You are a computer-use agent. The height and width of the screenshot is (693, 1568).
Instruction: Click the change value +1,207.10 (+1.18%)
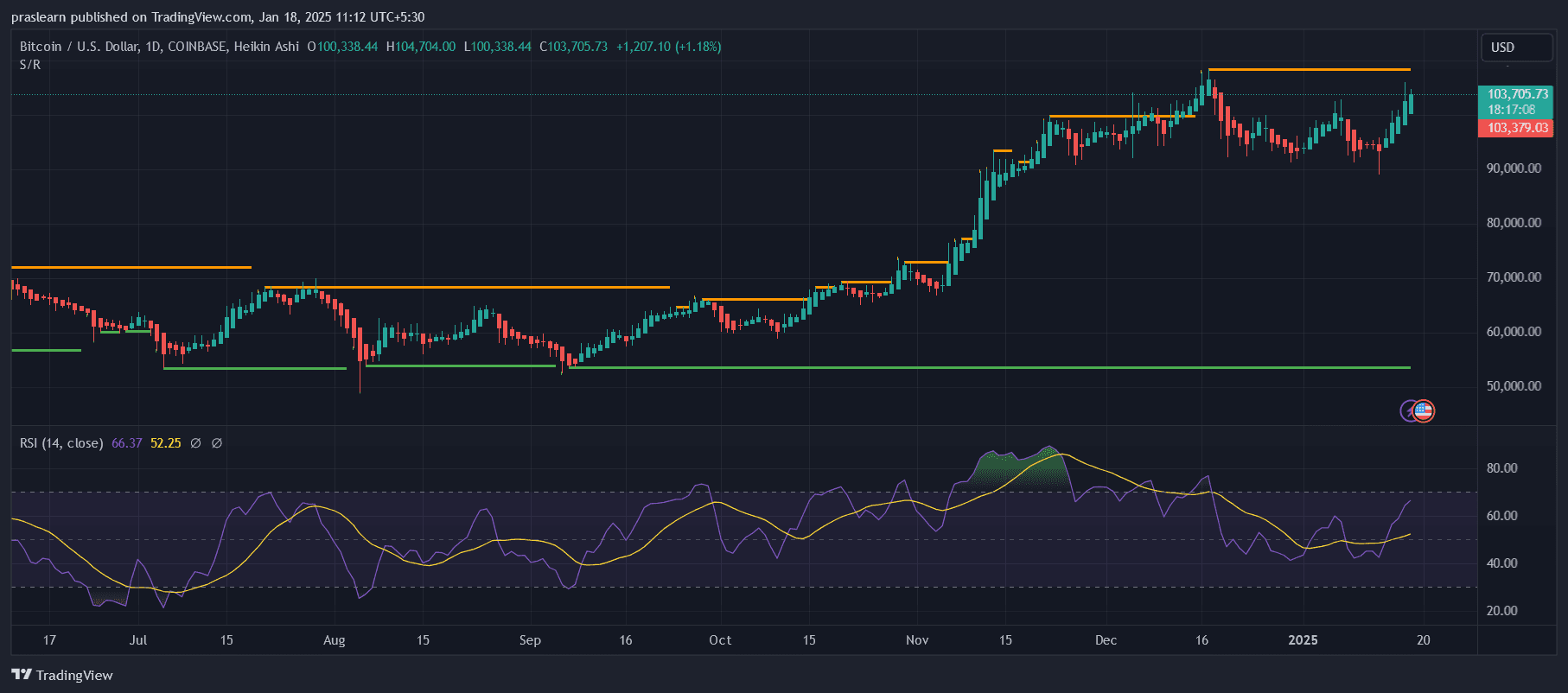coord(668,47)
